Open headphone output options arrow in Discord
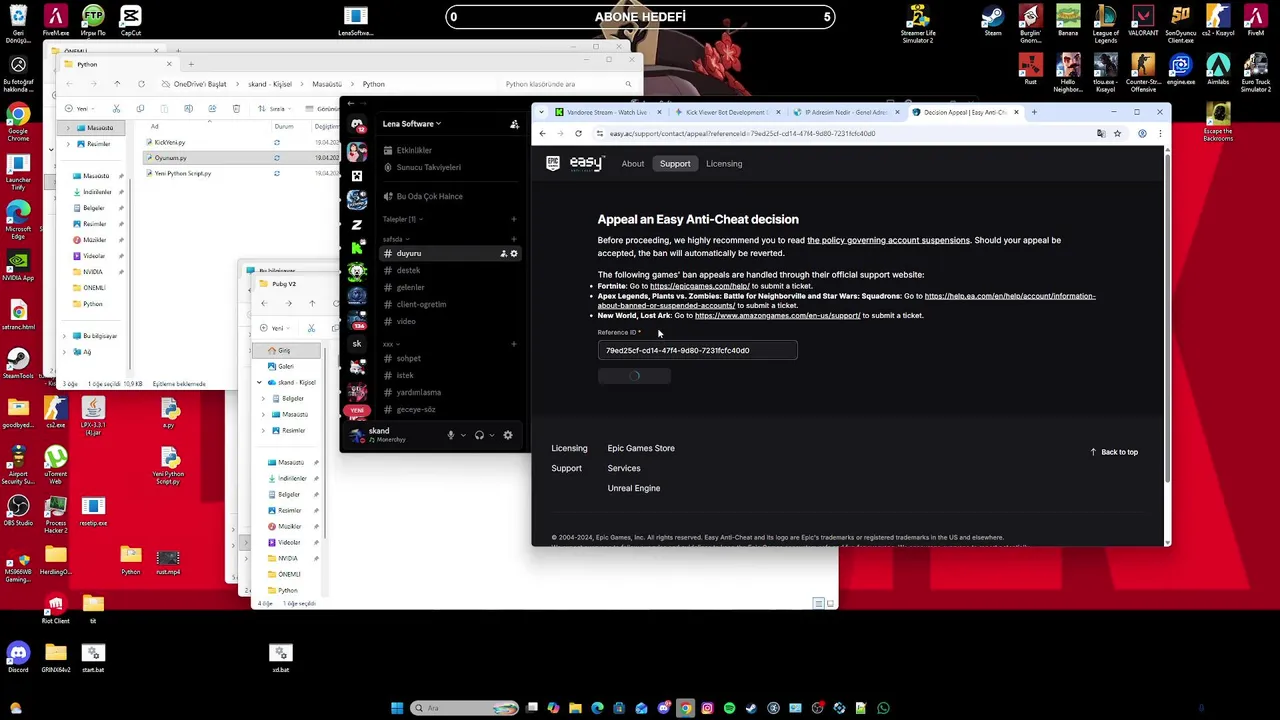Viewport: 1280px width, 720px height. (x=491, y=436)
